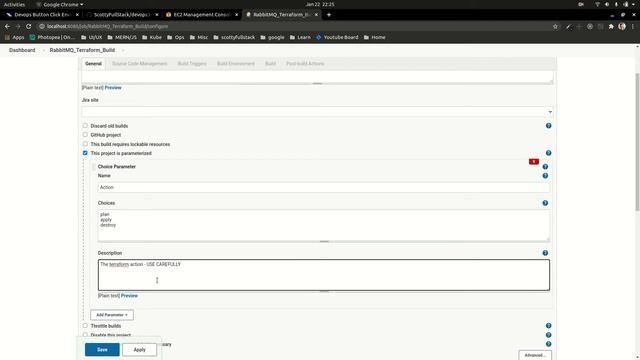Viewport: 640px width, 360px height.
Task: Click the Apply button
Action: 139,349
